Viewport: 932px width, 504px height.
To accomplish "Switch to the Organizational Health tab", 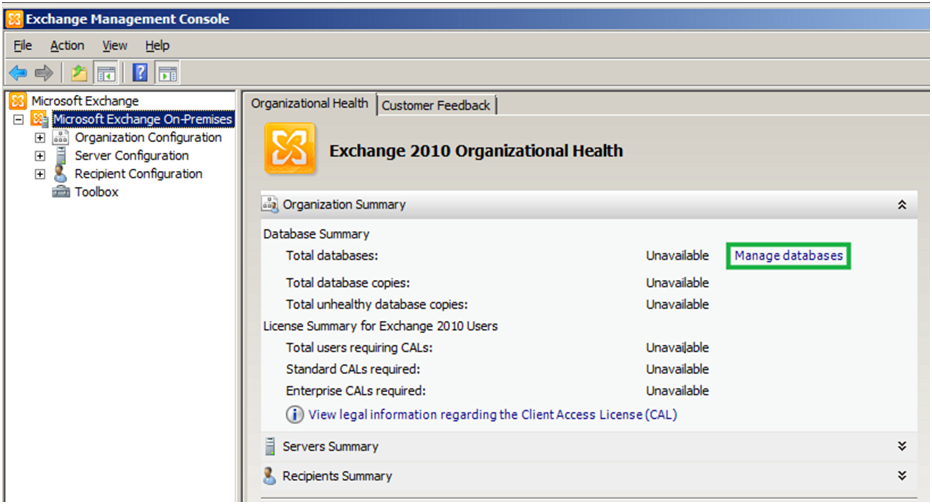I will click(310, 103).
